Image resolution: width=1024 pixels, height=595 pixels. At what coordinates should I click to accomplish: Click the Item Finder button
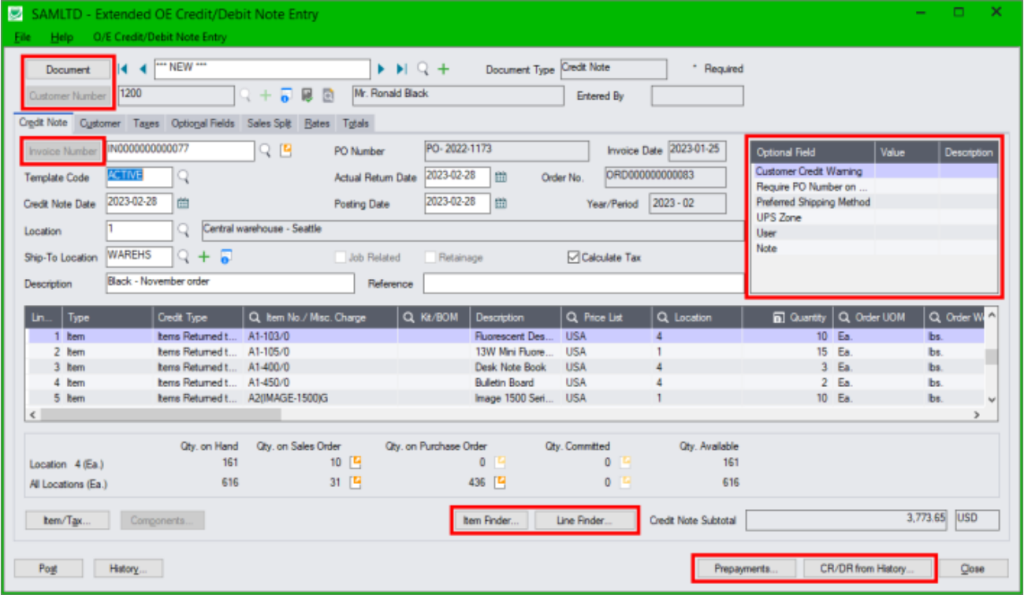(x=491, y=521)
